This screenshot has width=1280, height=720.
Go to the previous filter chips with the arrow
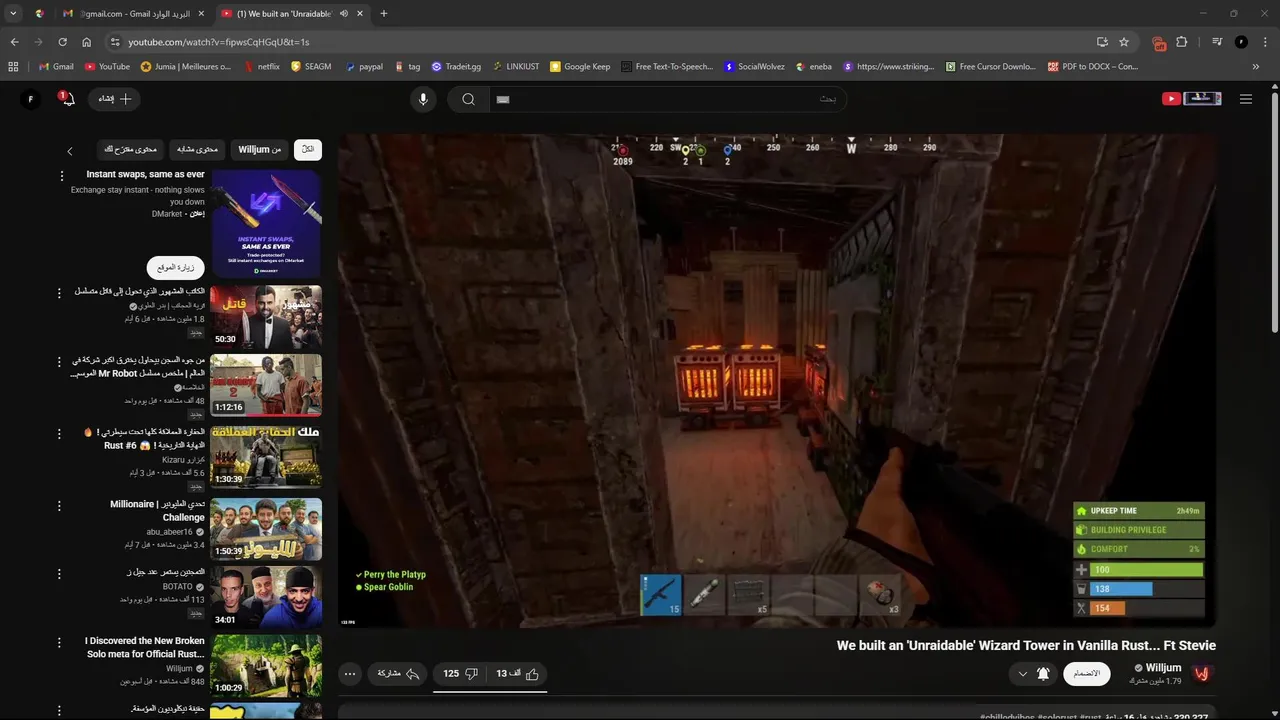click(x=70, y=151)
